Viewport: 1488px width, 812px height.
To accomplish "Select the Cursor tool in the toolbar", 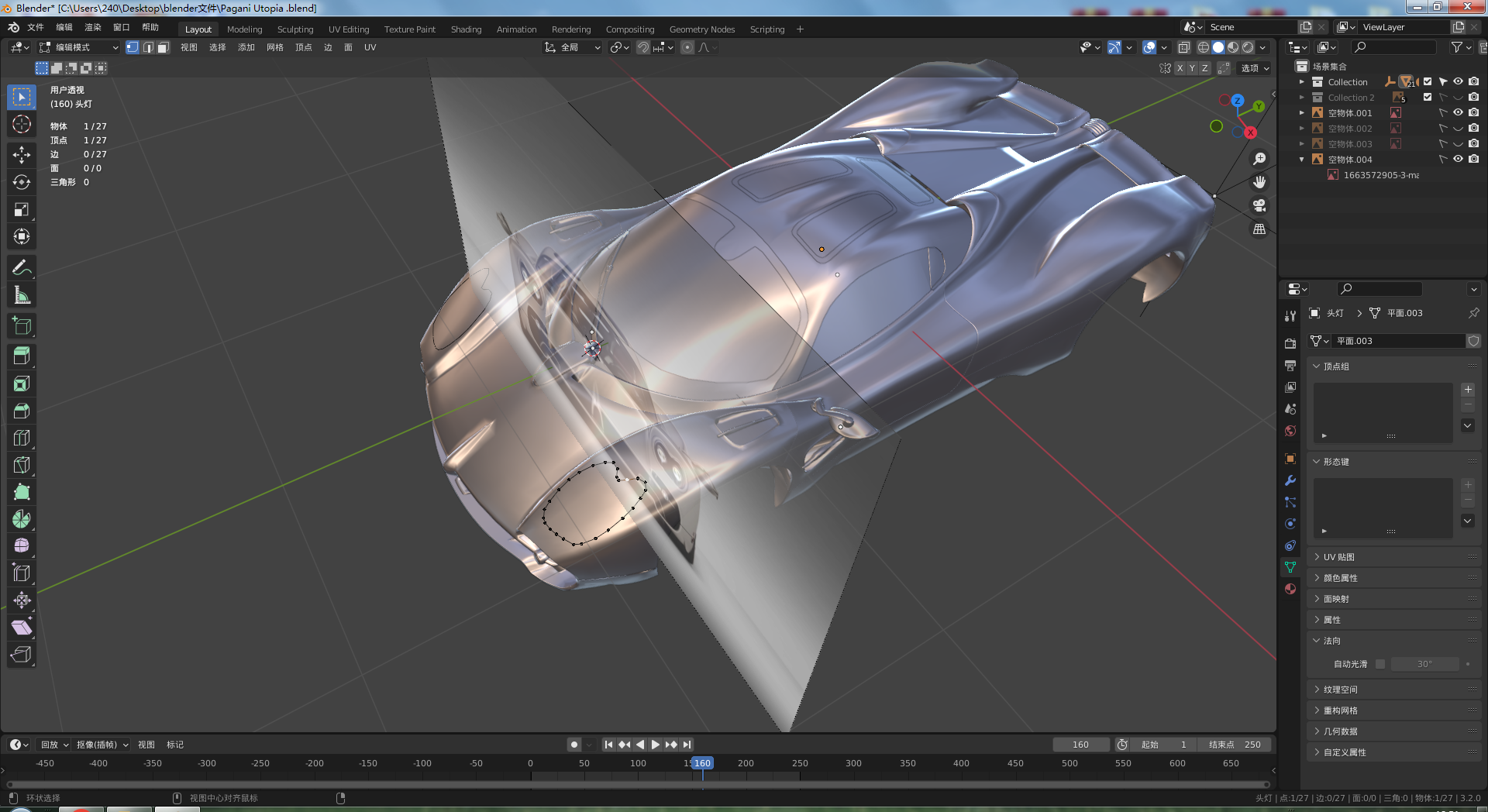I will [x=22, y=124].
